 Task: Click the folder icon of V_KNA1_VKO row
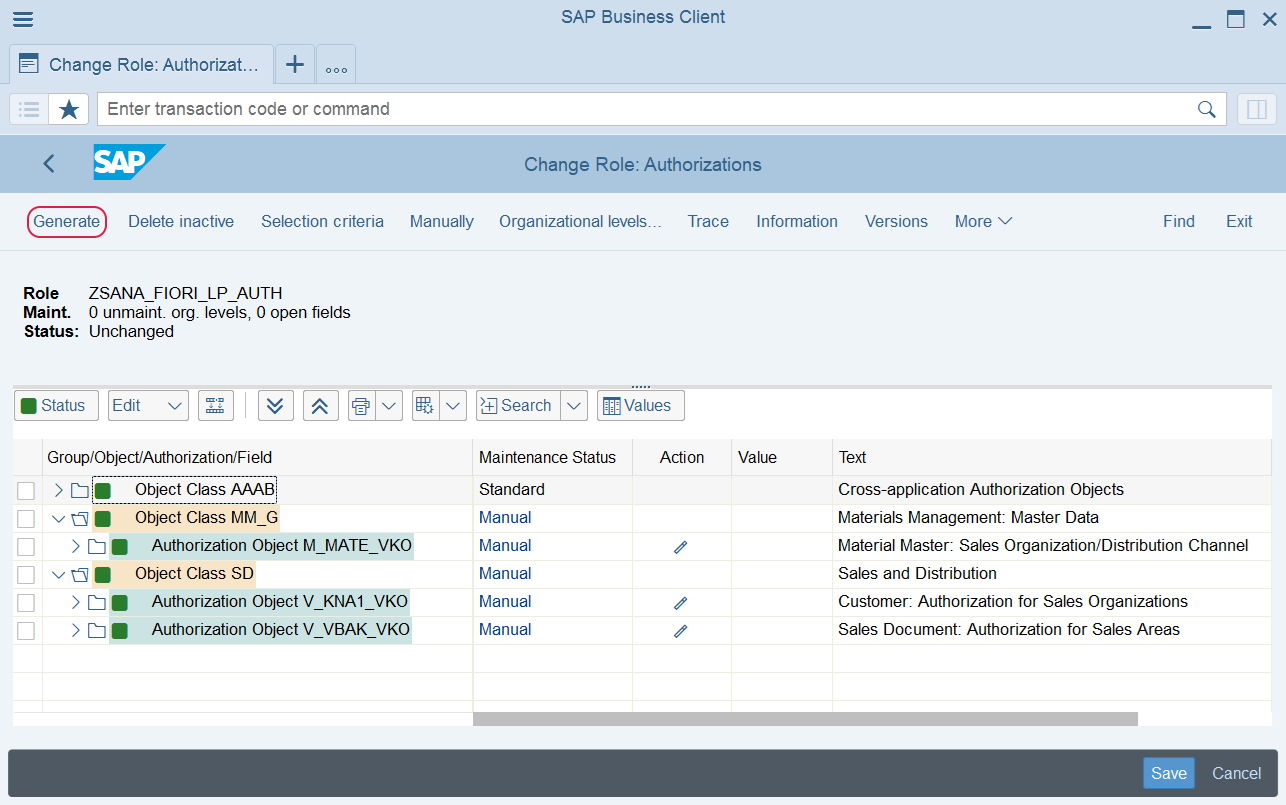97,603
